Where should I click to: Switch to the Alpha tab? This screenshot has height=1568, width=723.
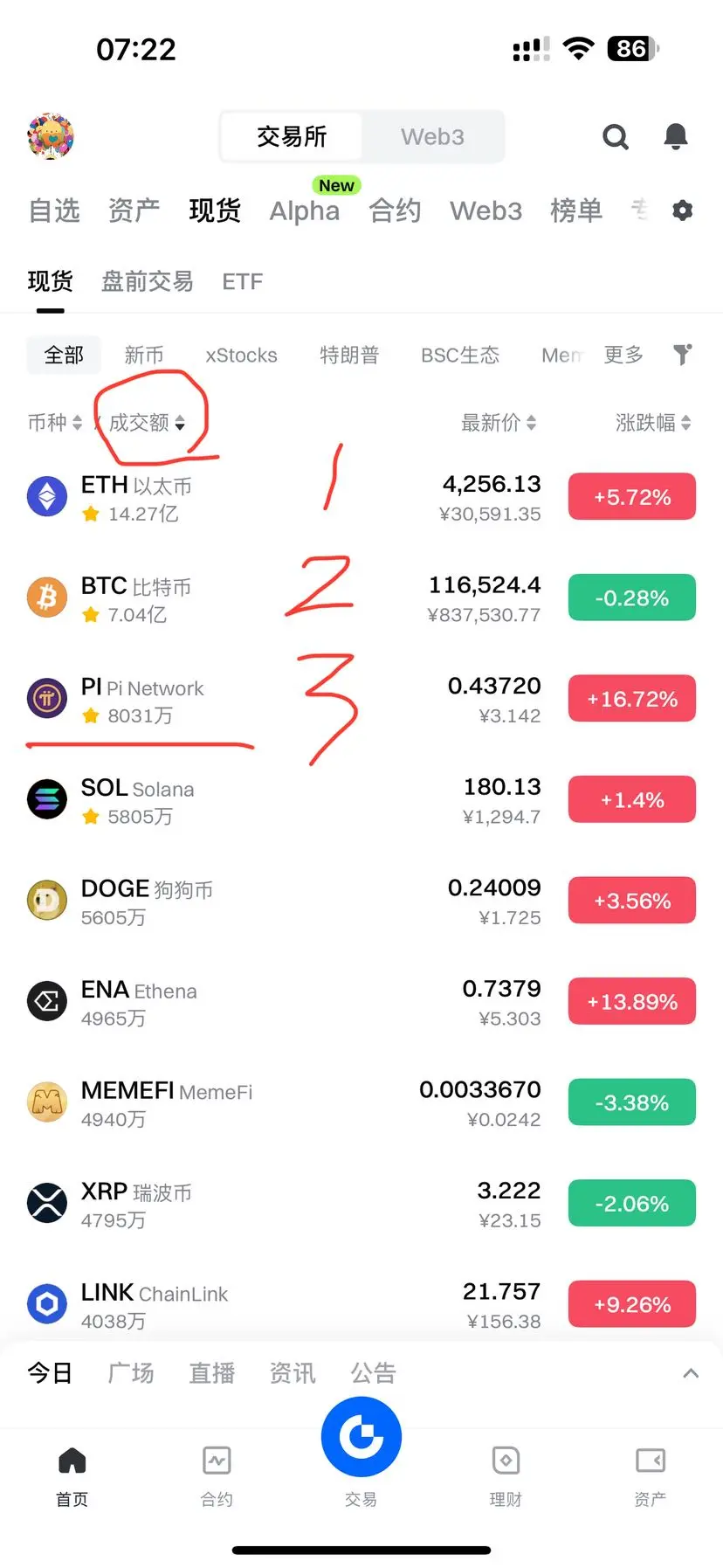[305, 211]
